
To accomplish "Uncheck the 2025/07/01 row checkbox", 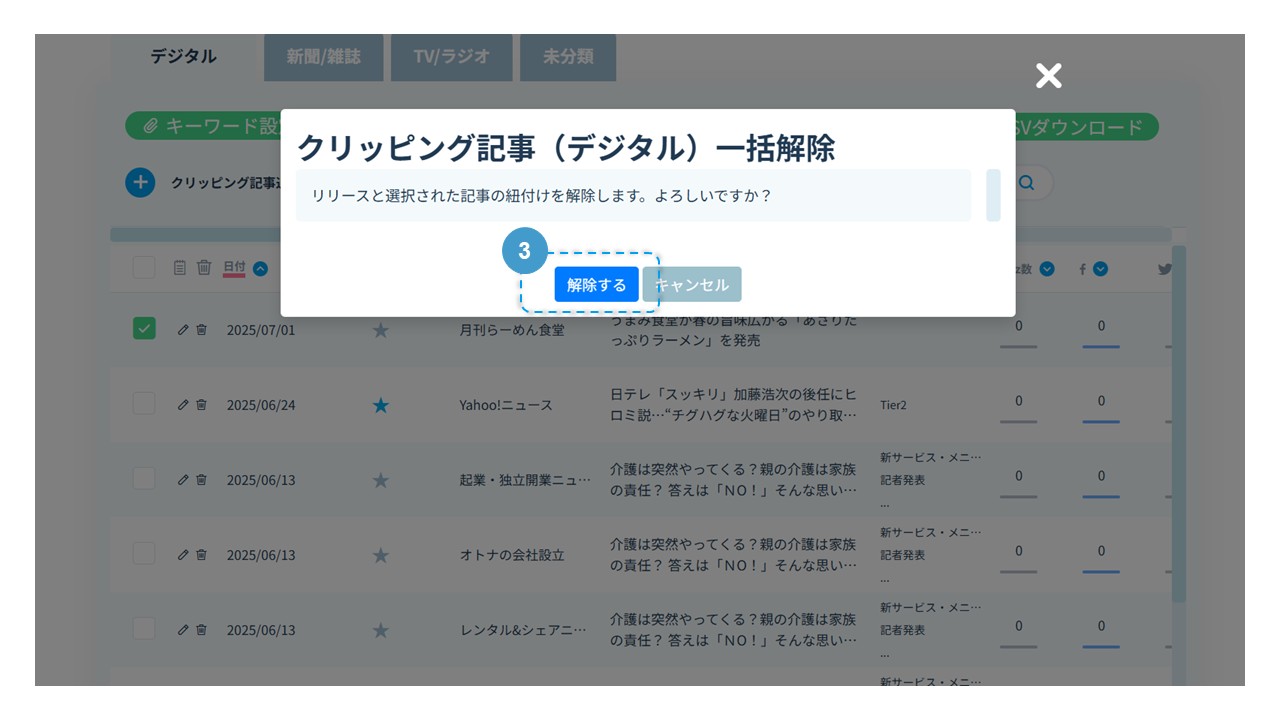I will [144, 328].
